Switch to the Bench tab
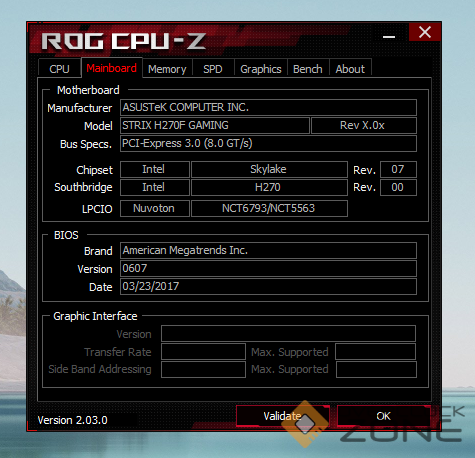Viewport: 475px width, 458px height. tap(308, 69)
